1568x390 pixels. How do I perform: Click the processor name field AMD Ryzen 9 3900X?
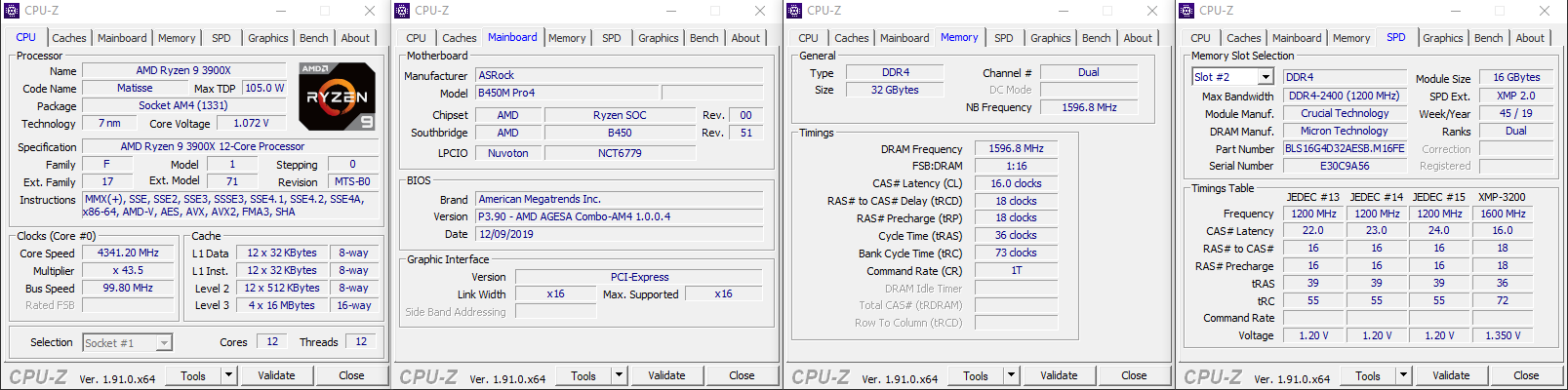[x=183, y=70]
